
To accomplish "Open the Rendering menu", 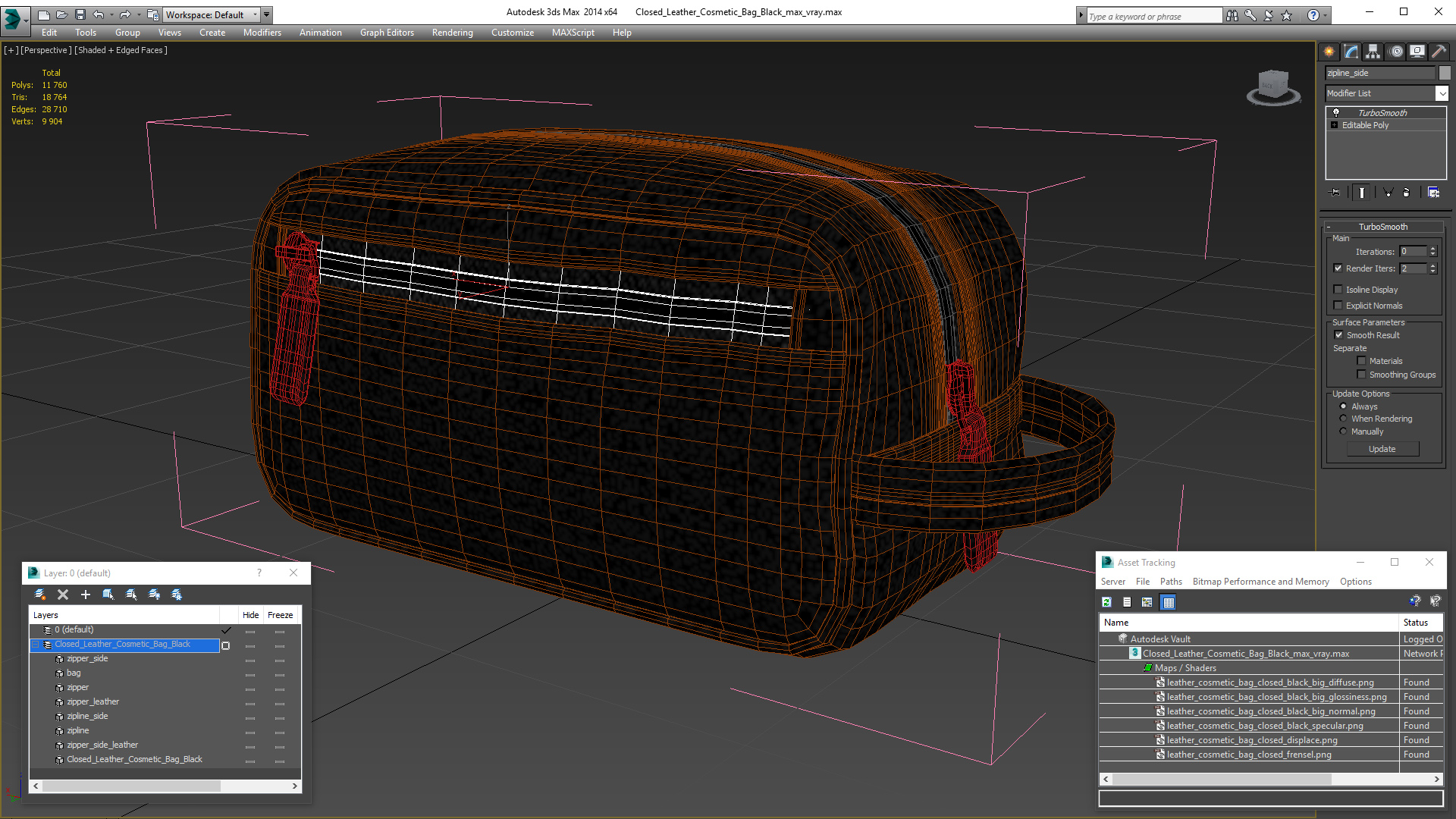I will [452, 33].
